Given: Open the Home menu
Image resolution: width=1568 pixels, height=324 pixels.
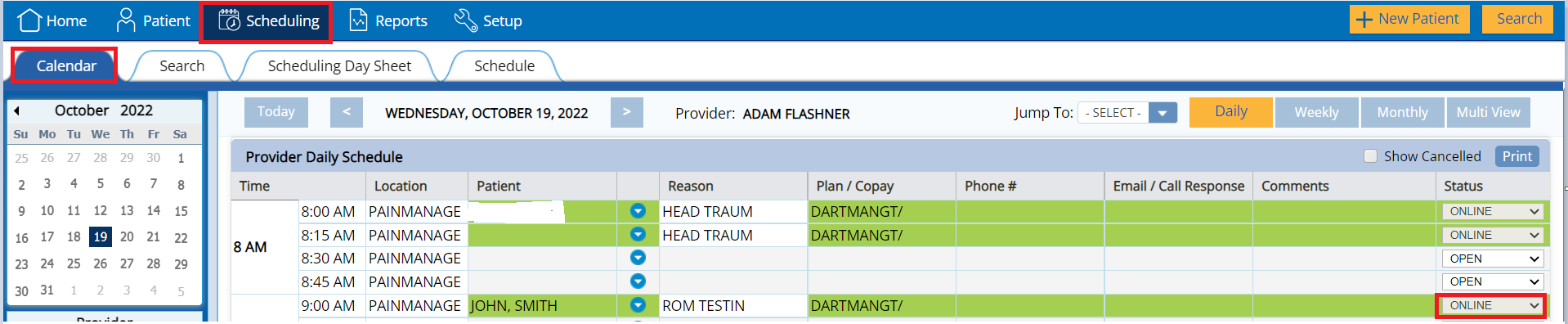Looking at the screenshot, I should (52, 20).
